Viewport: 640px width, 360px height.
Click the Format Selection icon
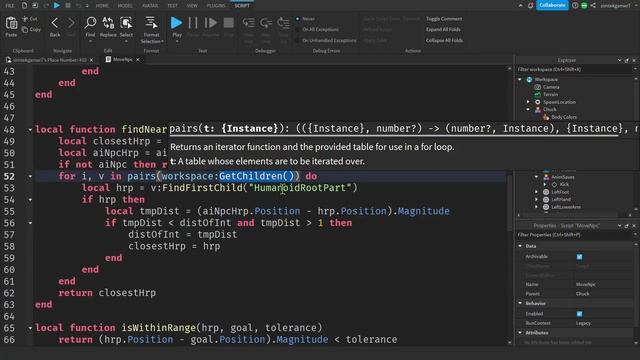pyautogui.click(x=151, y=23)
